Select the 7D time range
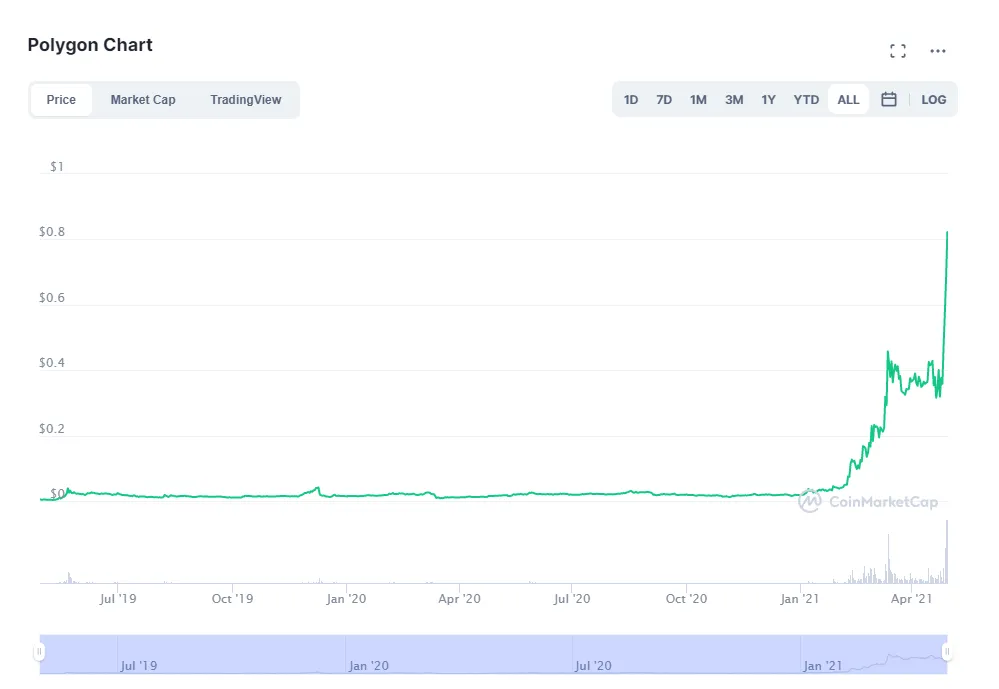Screen dimensions: 999x689 (664, 99)
